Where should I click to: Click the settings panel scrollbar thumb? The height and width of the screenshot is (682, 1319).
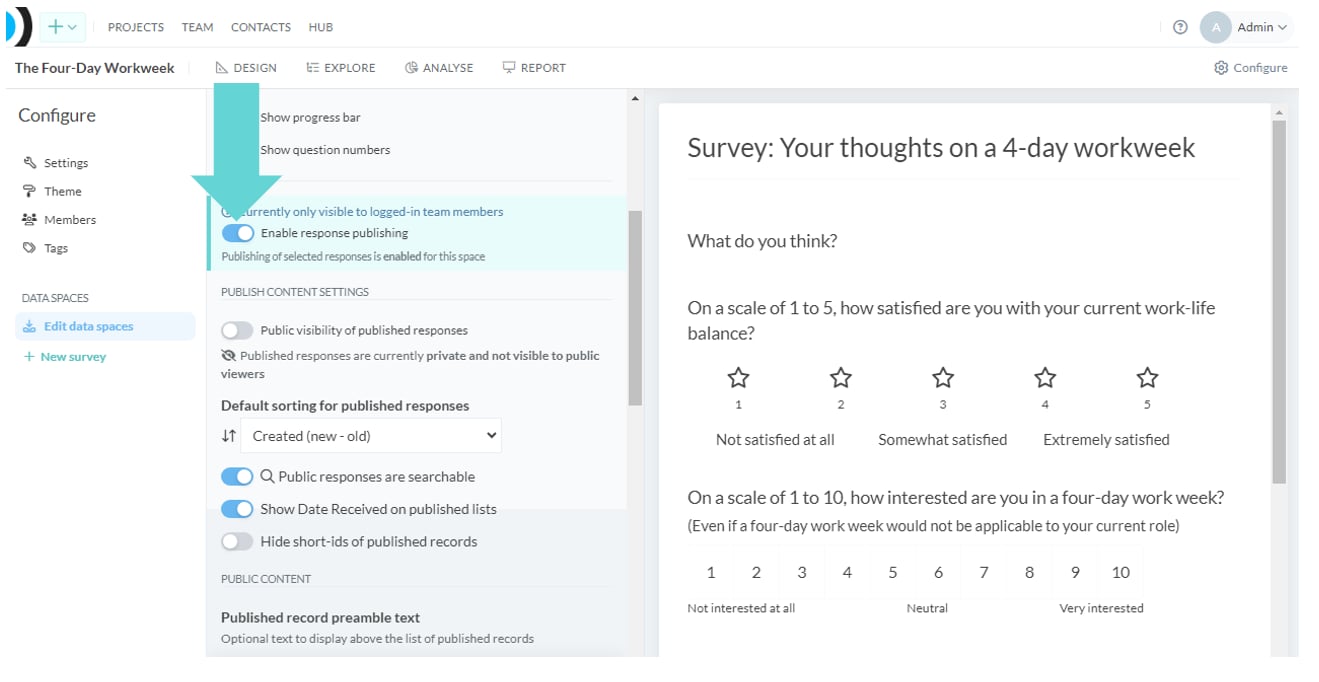pyautogui.click(x=635, y=308)
